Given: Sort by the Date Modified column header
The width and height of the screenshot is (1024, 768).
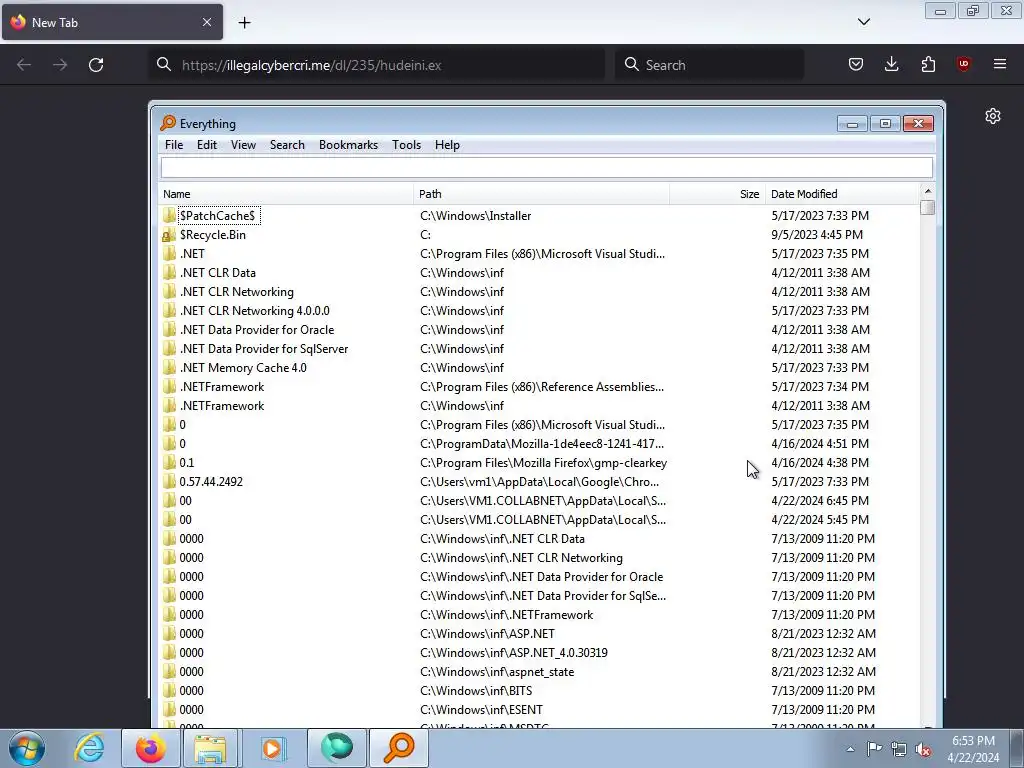Looking at the screenshot, I should click(x=842, y=194).
